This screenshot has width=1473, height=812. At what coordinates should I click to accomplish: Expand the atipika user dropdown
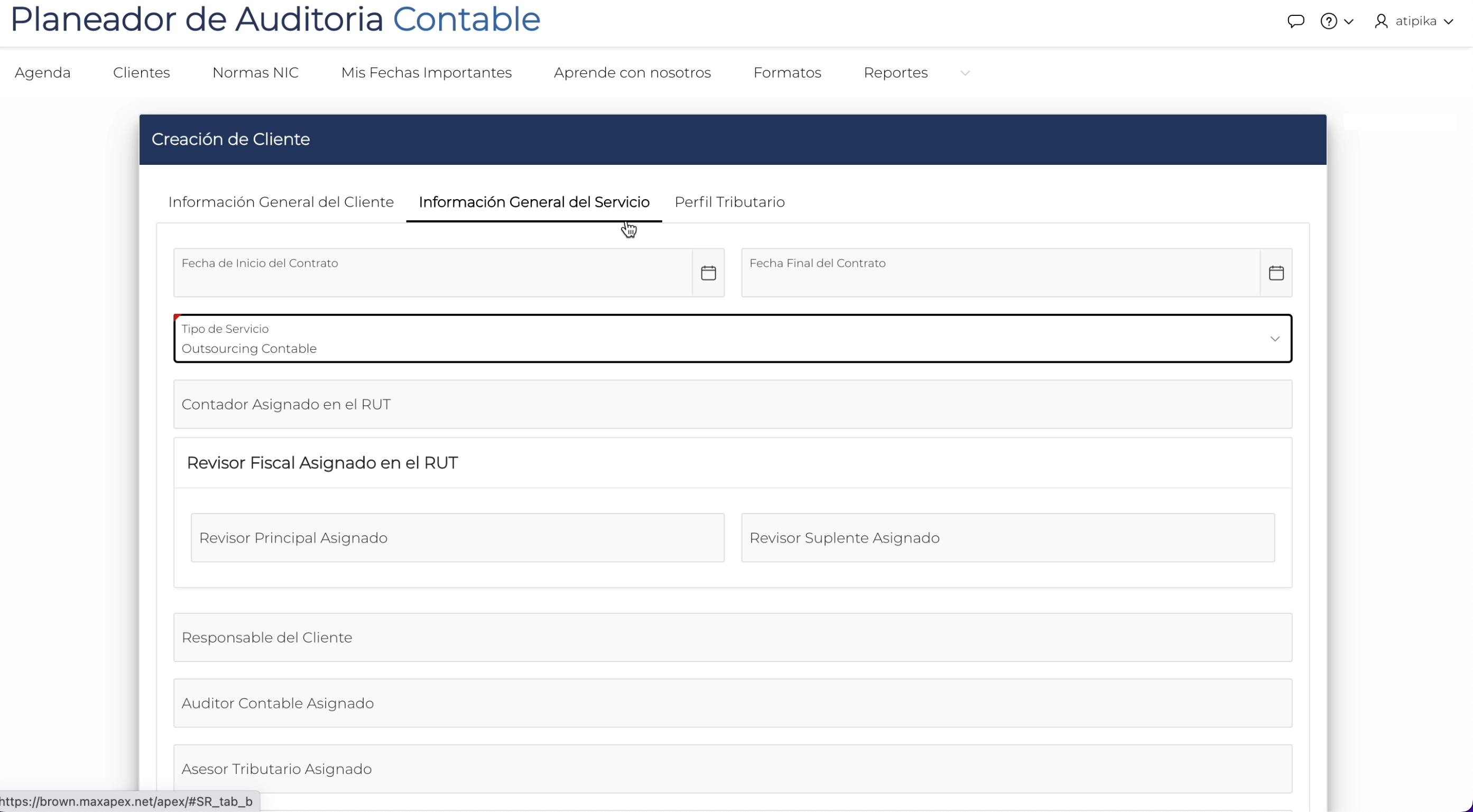point(1448,22)
